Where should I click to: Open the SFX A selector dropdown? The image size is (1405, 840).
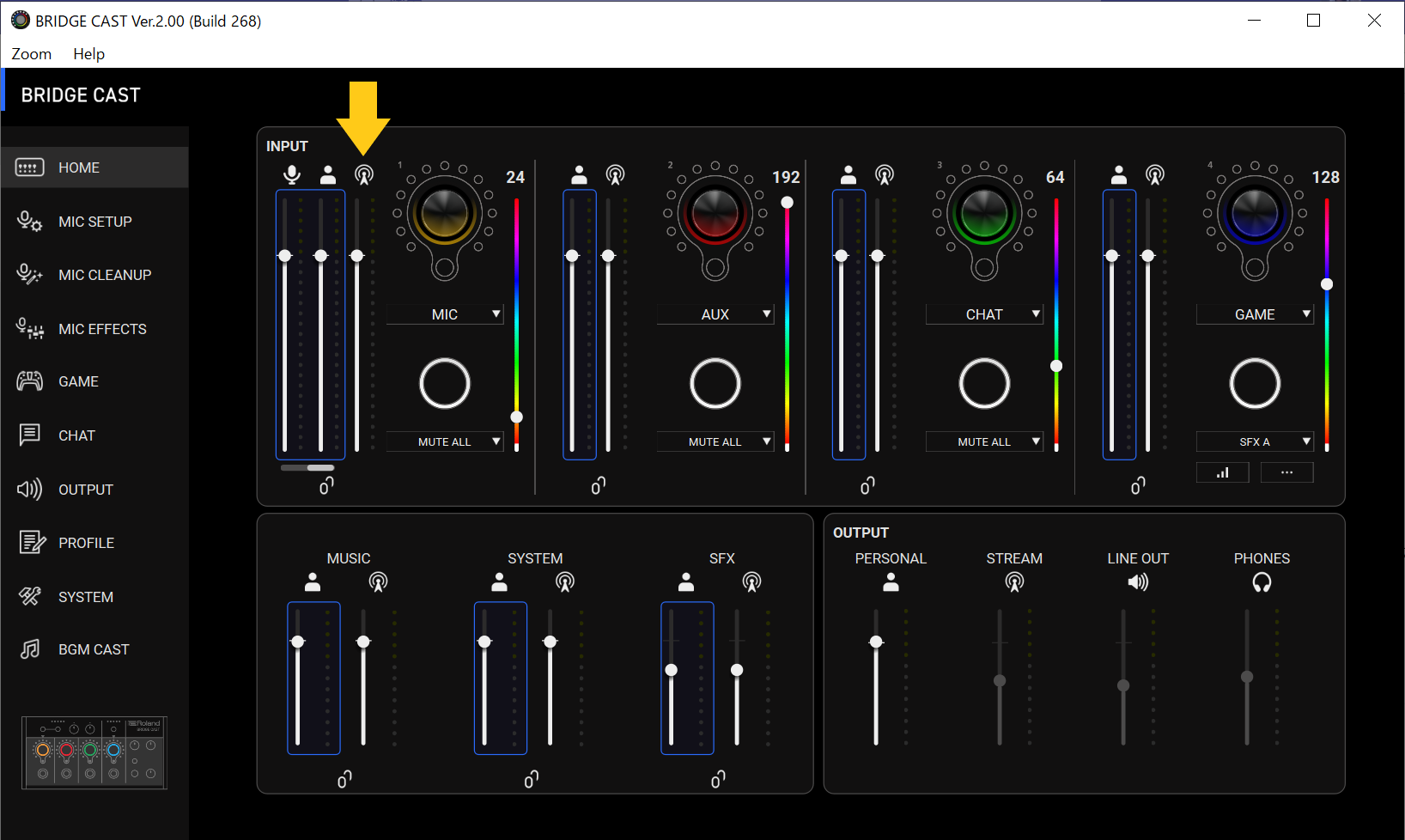pos(1255,441)
